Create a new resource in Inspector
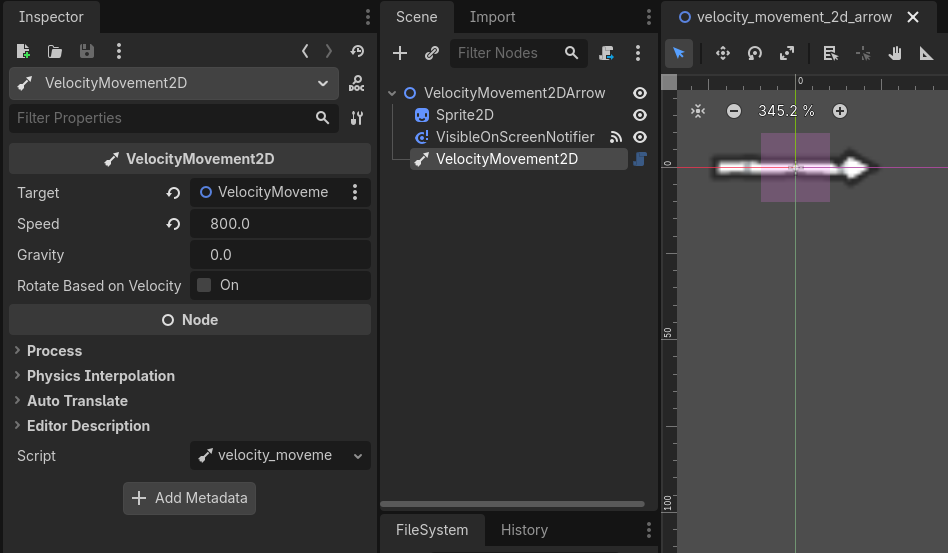Viewport: 948px width, 553px height. (23, 51)
